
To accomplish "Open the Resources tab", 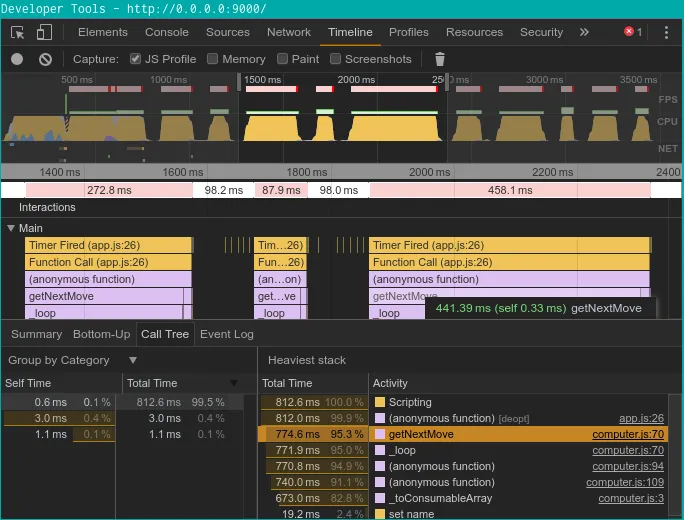I will [474, 32].
